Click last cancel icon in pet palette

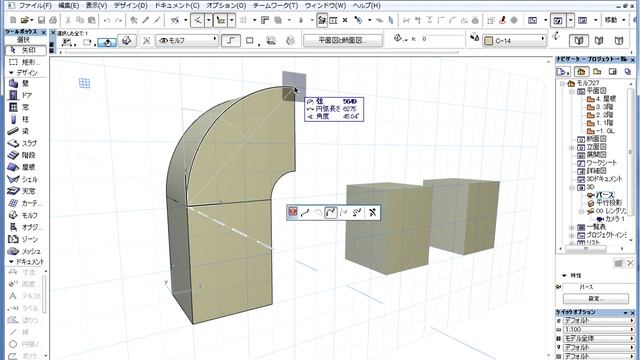(x=372, y=212)
